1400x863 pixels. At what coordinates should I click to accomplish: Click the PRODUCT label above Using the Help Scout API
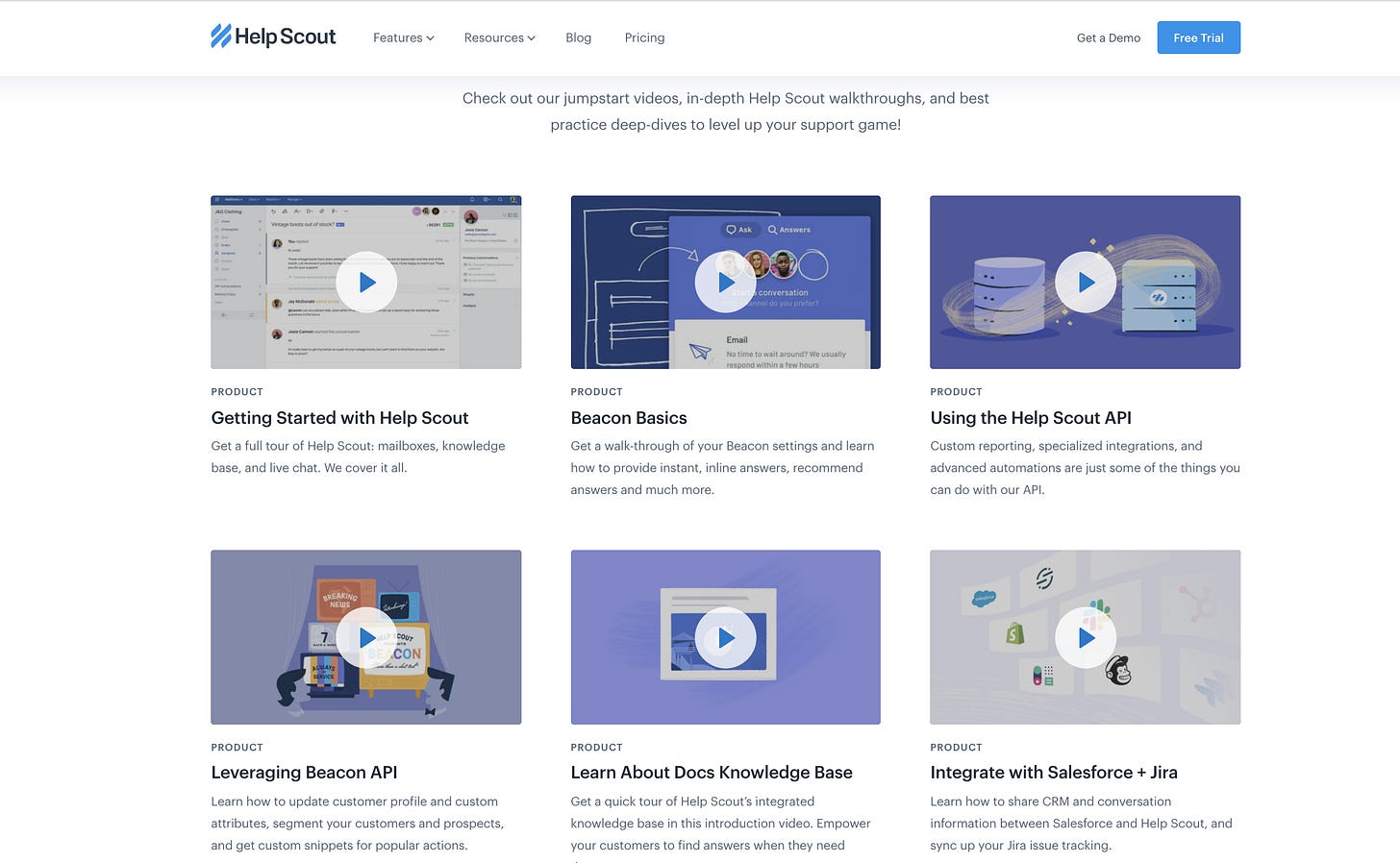pos(956,392)
